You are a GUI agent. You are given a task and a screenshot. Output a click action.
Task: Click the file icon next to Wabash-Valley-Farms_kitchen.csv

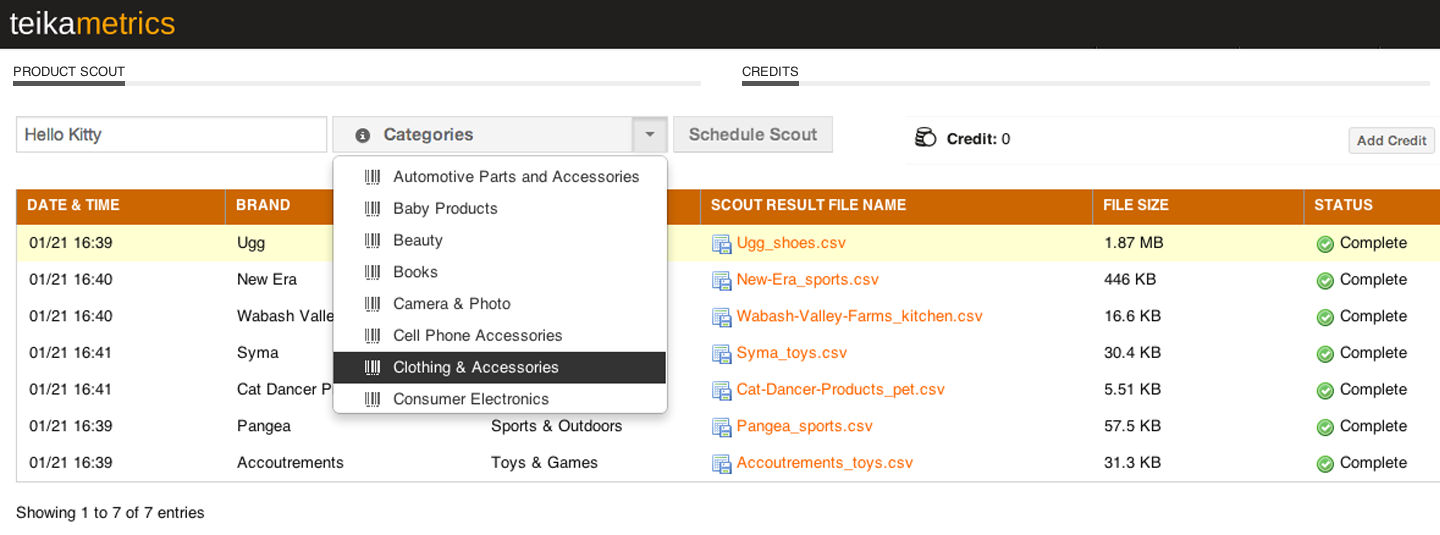pos(721,317)
